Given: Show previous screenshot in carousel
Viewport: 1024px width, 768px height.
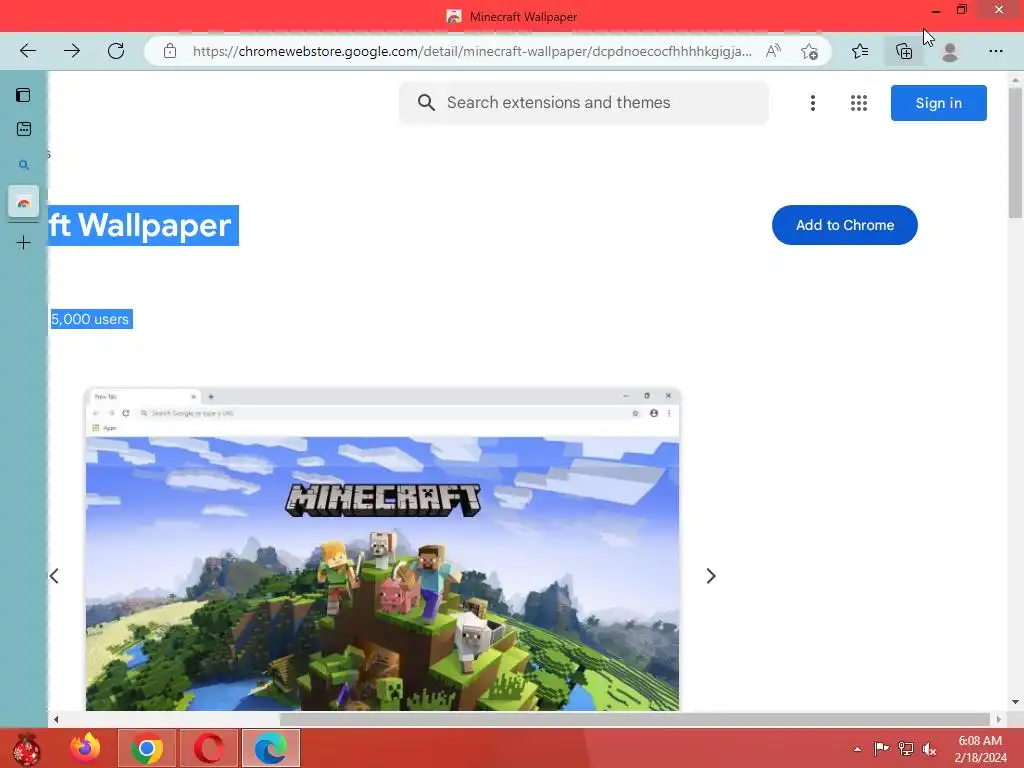Looking at the screenshot, I should coord(54,576).
